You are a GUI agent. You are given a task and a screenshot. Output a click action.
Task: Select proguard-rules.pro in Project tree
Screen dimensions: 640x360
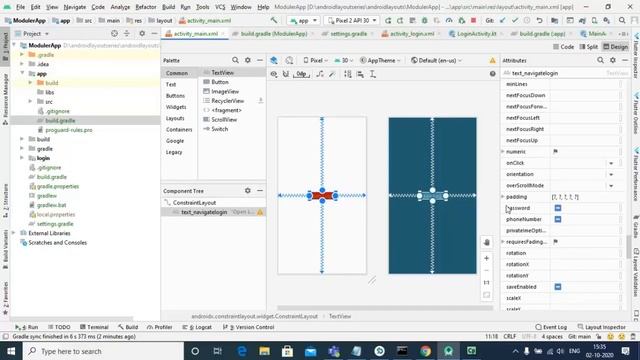[x=69, y=130]
